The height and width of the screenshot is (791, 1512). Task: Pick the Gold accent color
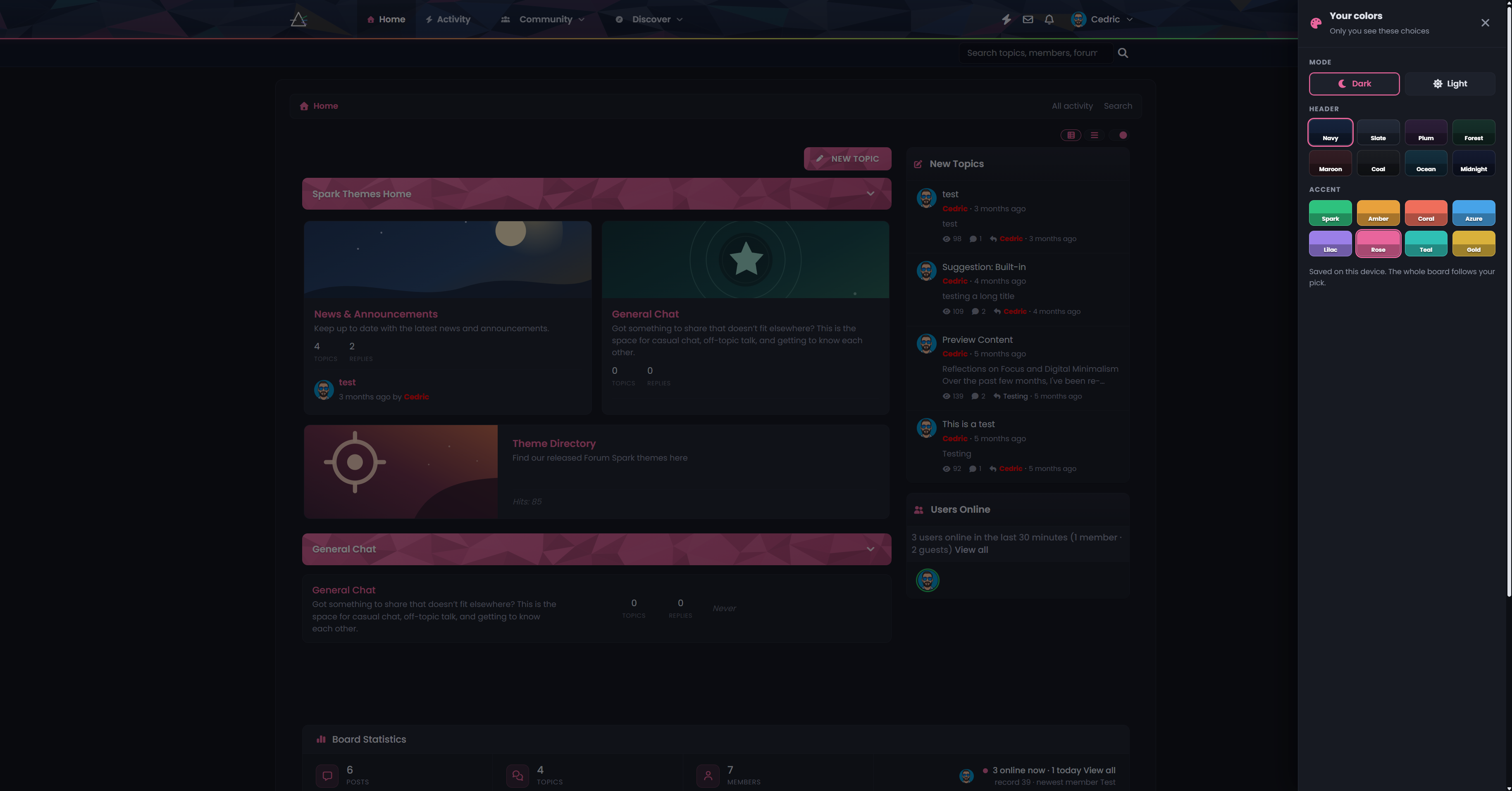[x=1473, y=244]
